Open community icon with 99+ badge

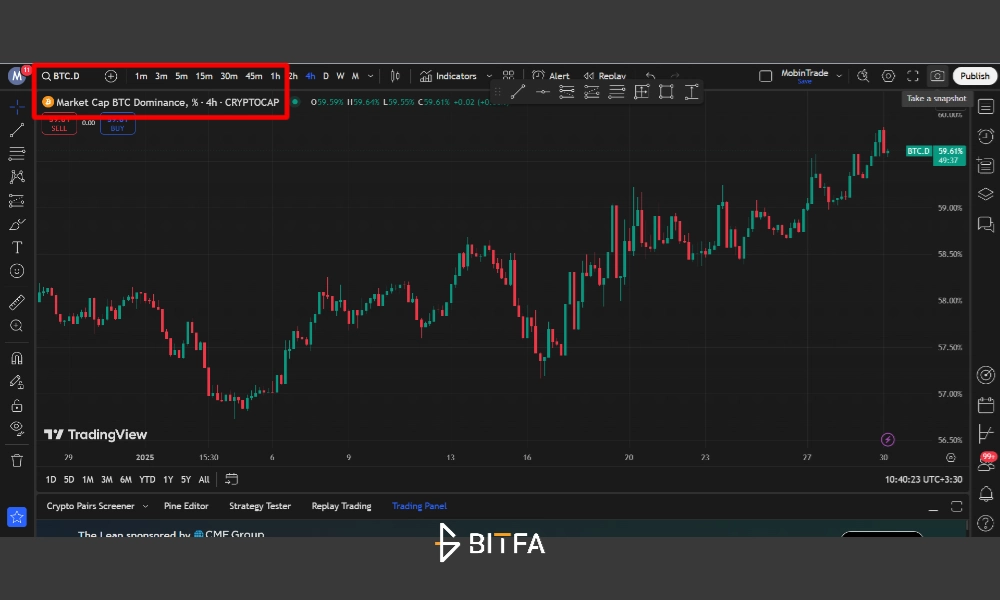(x=985, y=463)
